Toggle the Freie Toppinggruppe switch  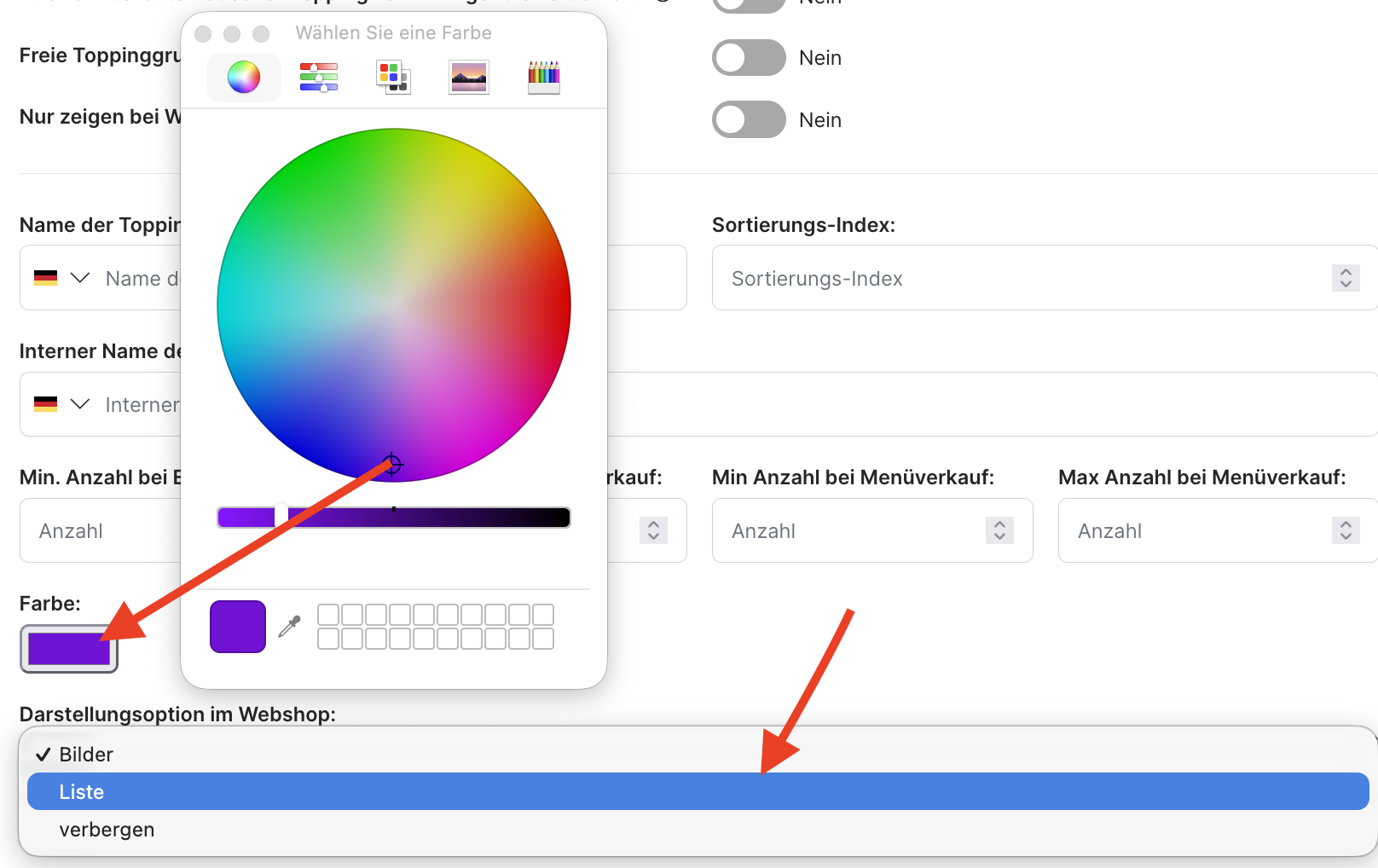[x=748, y=58]
